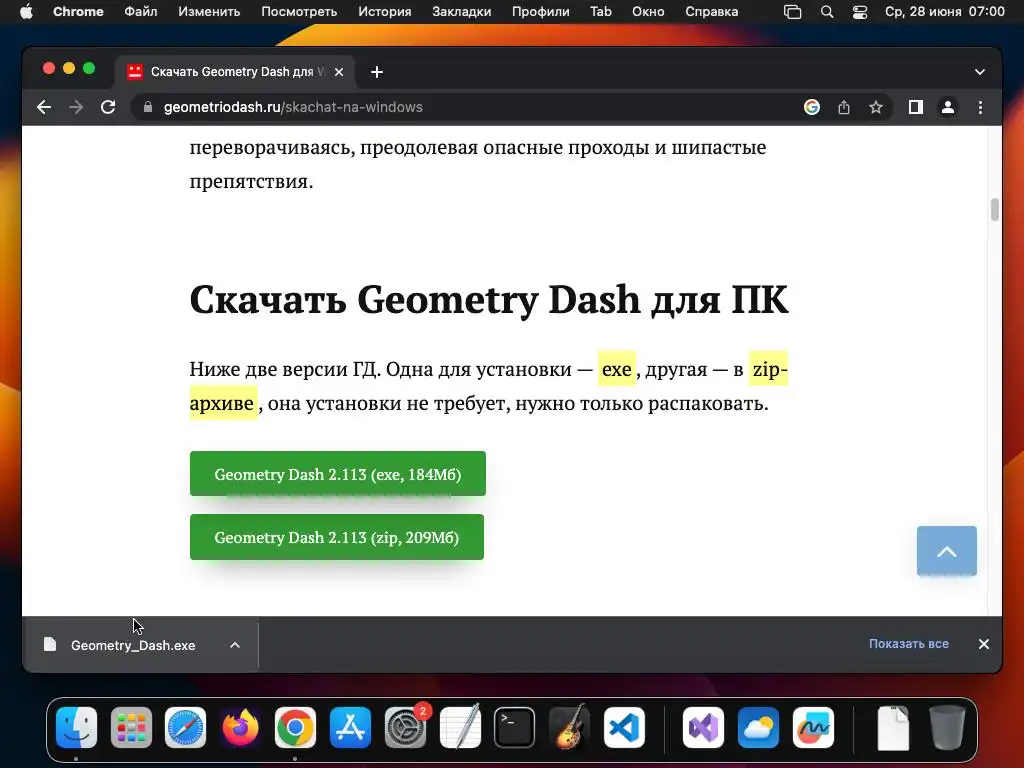Open Control Center icon
1024x768 pixels.
coord(860,12)
